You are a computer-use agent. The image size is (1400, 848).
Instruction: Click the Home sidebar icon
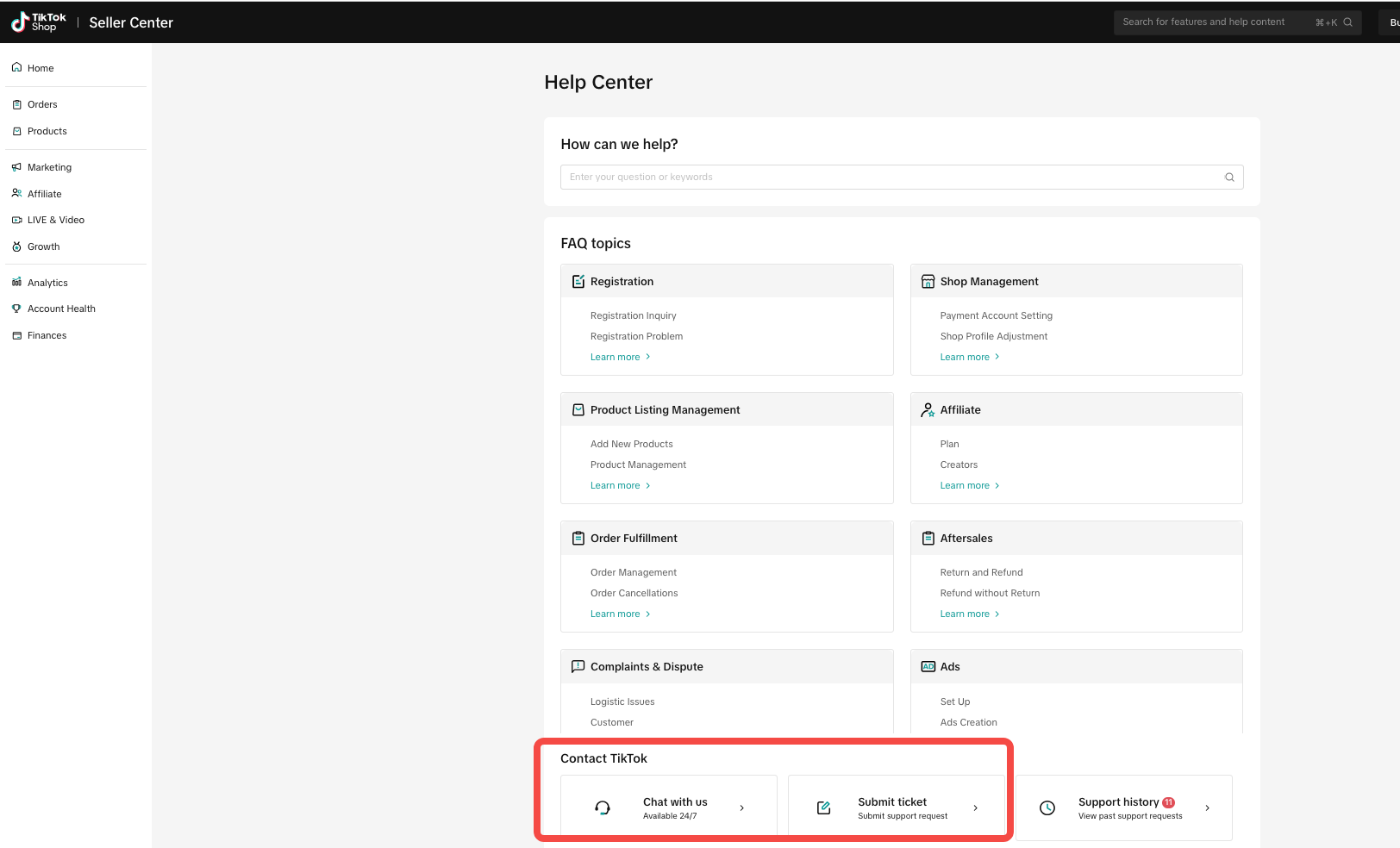(16, 67)
